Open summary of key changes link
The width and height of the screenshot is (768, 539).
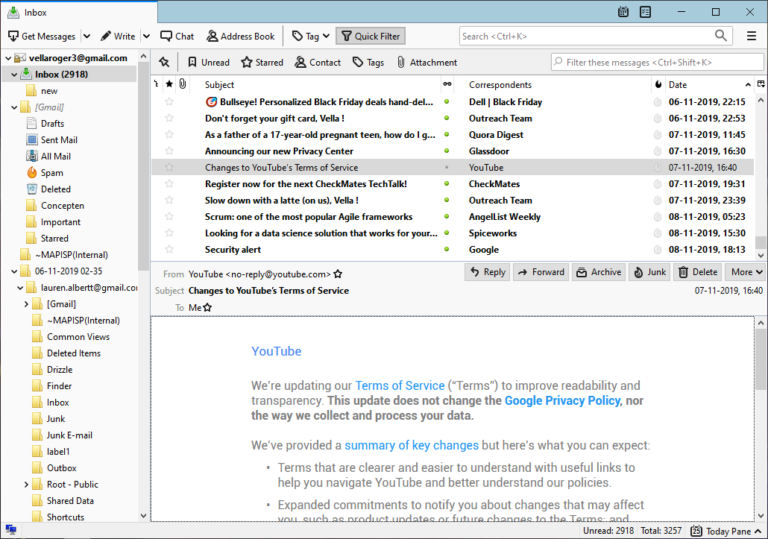pos(411,445)
